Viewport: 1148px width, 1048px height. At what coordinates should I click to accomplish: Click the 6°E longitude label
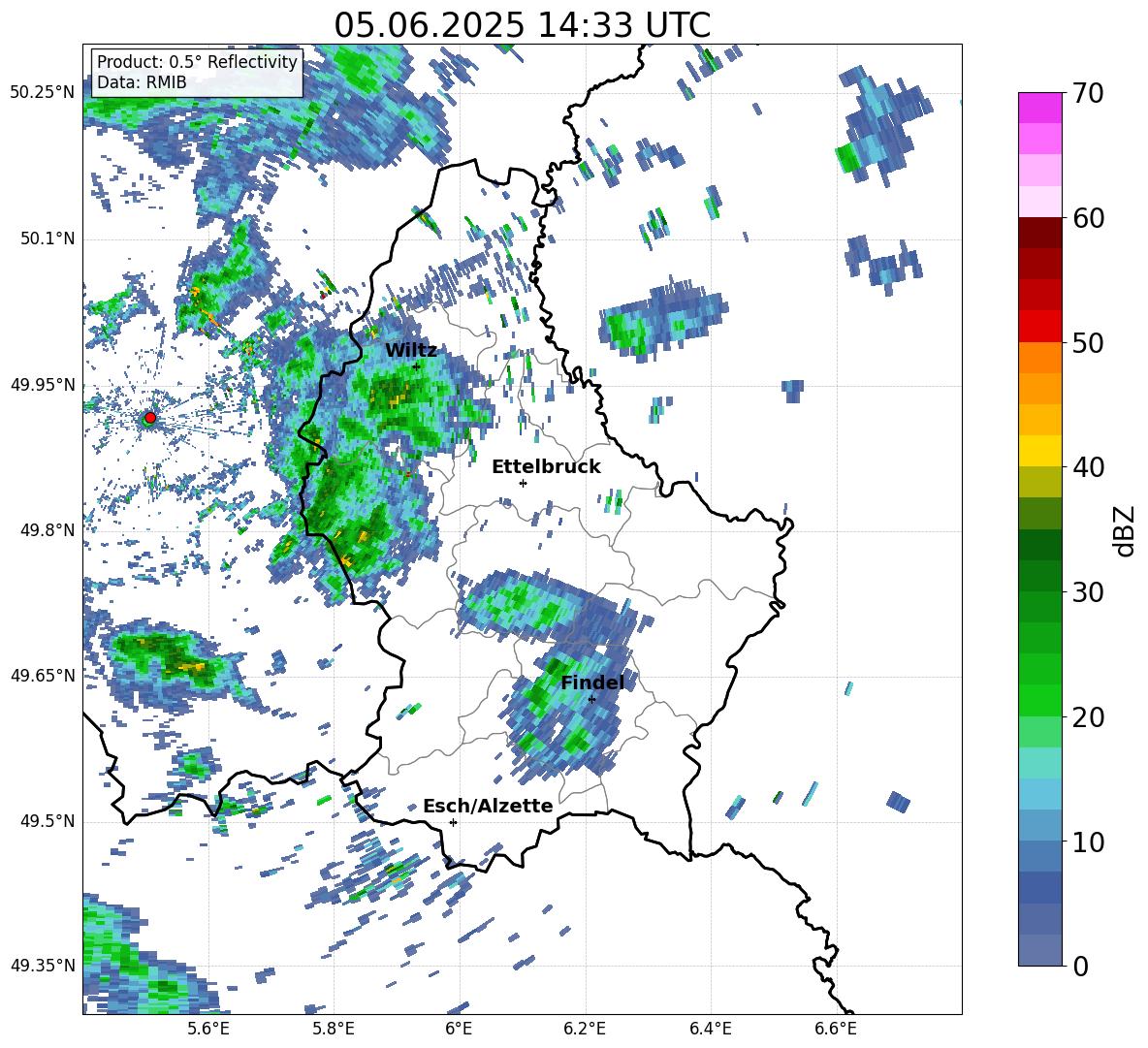point(459,1029)
